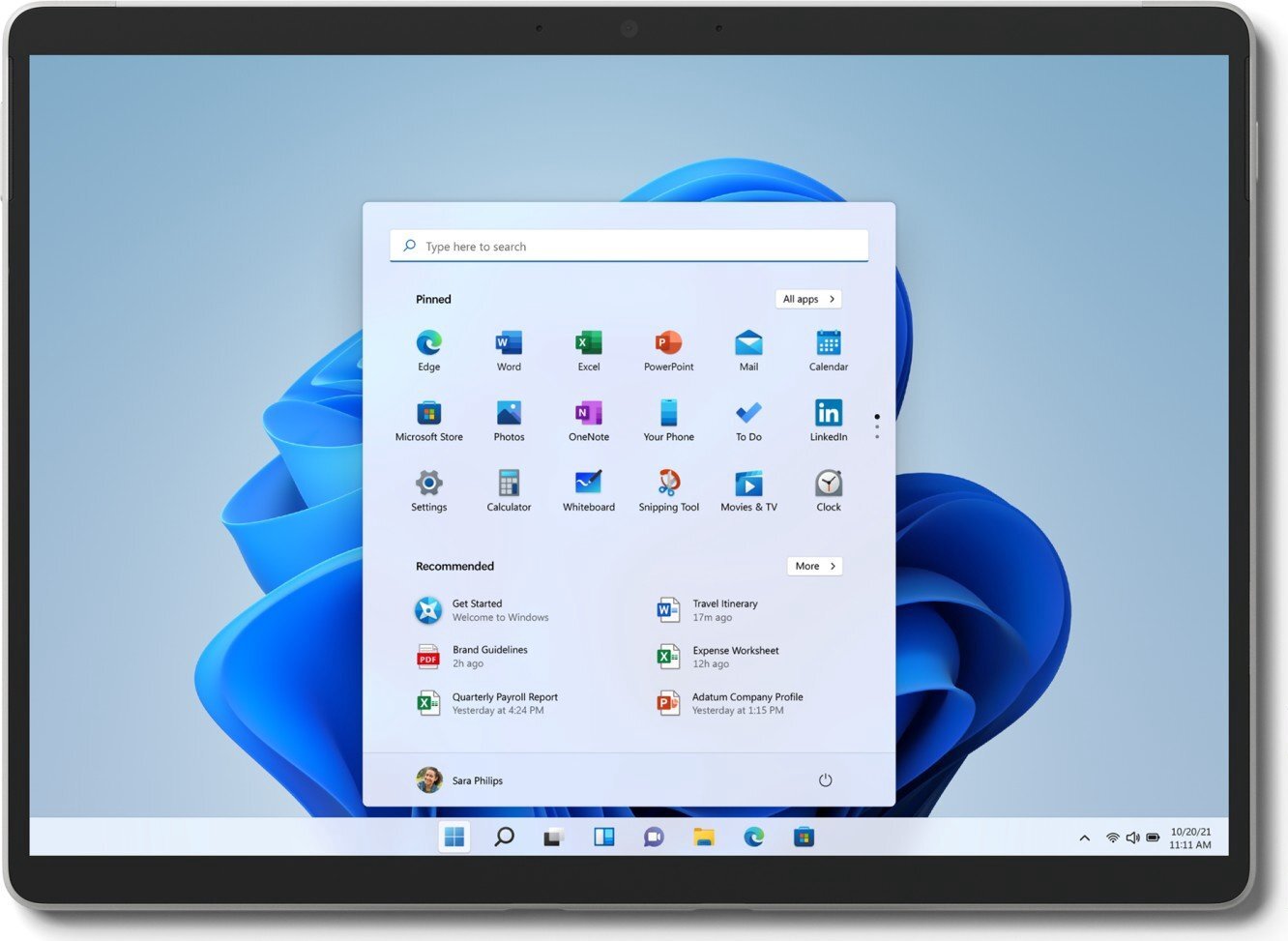The image size is (1288, 941).
Task: Click the power button in Start
Action: (x=825, y=780)
